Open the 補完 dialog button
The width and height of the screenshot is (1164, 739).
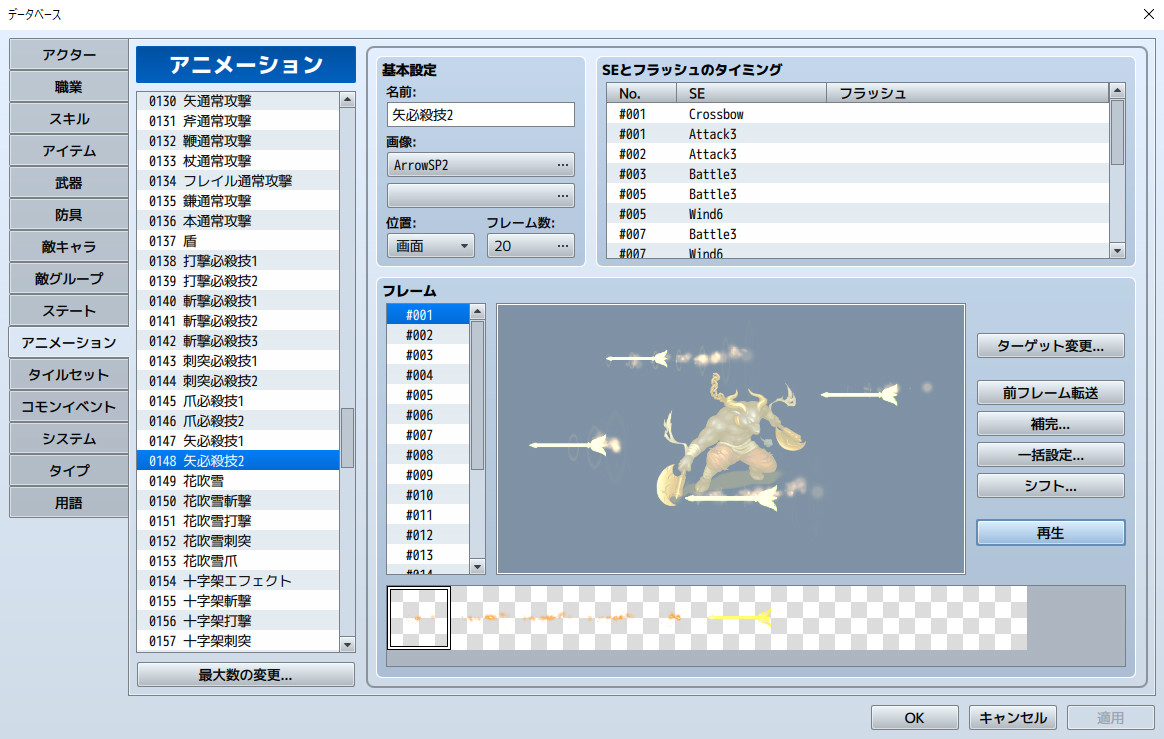(x=1050, y=423)
